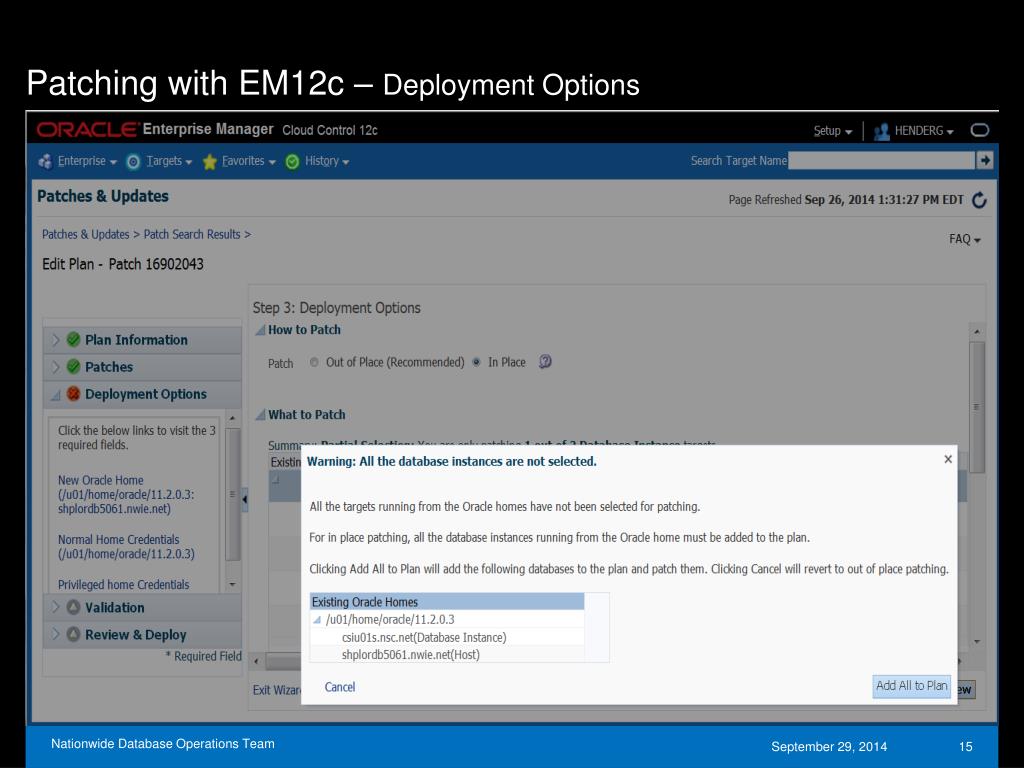This screenshot has height=768, width=1024.
Task: Close the warning dialog with X
Action: point(948,459)
